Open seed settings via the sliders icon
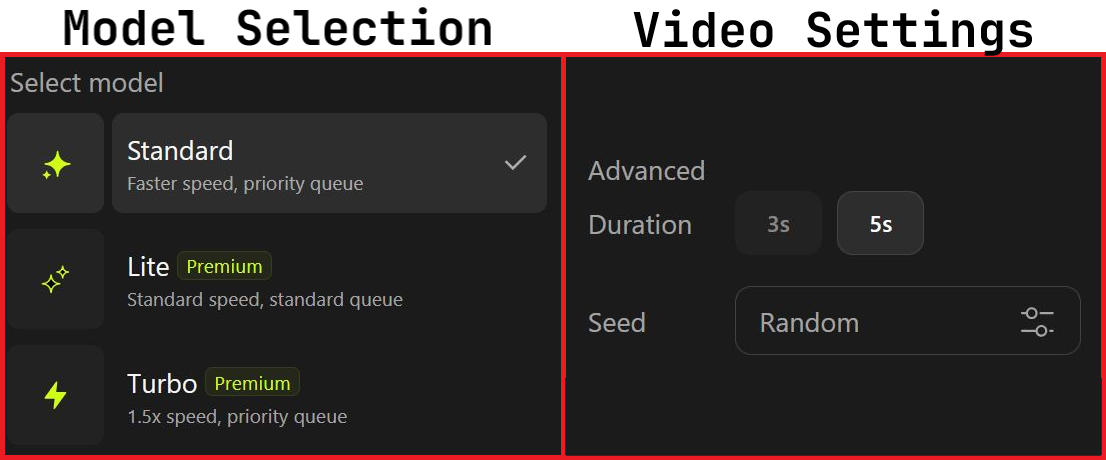 [1037, 322]
